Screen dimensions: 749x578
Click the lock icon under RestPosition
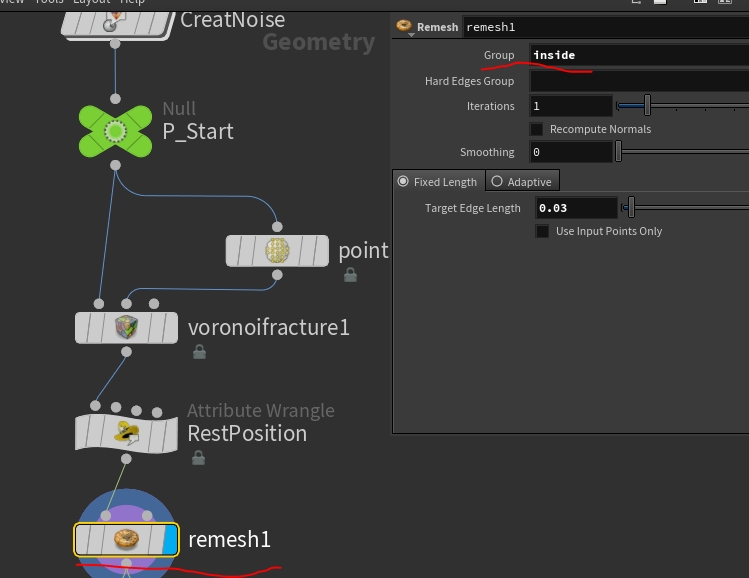(198, 458)
